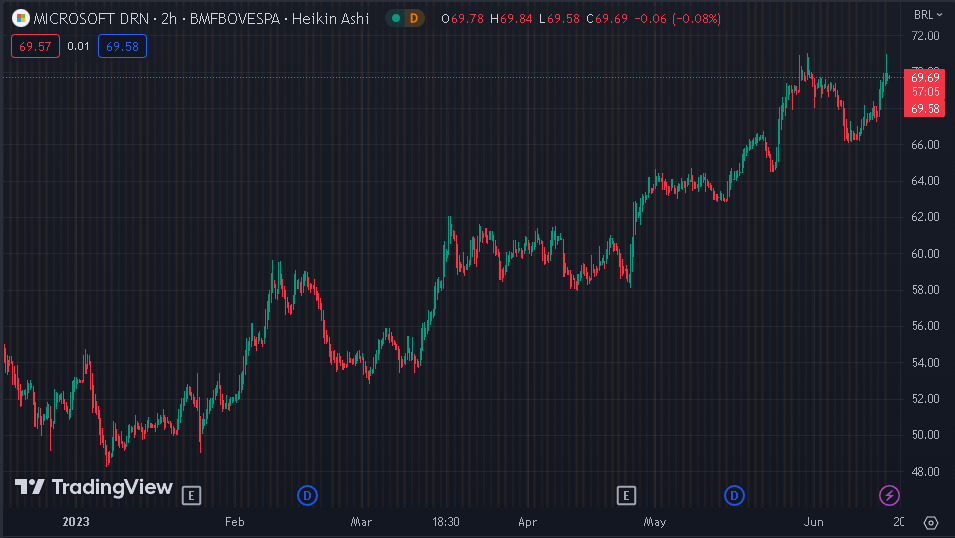The image size is (955, 538).
Task: Click the Mar label on time axis
Action: 361,522
